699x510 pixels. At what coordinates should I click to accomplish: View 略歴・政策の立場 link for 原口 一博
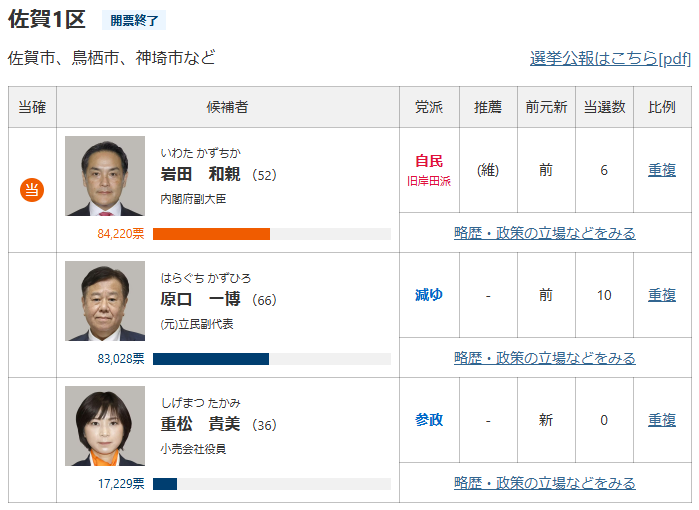coord(545,358)
